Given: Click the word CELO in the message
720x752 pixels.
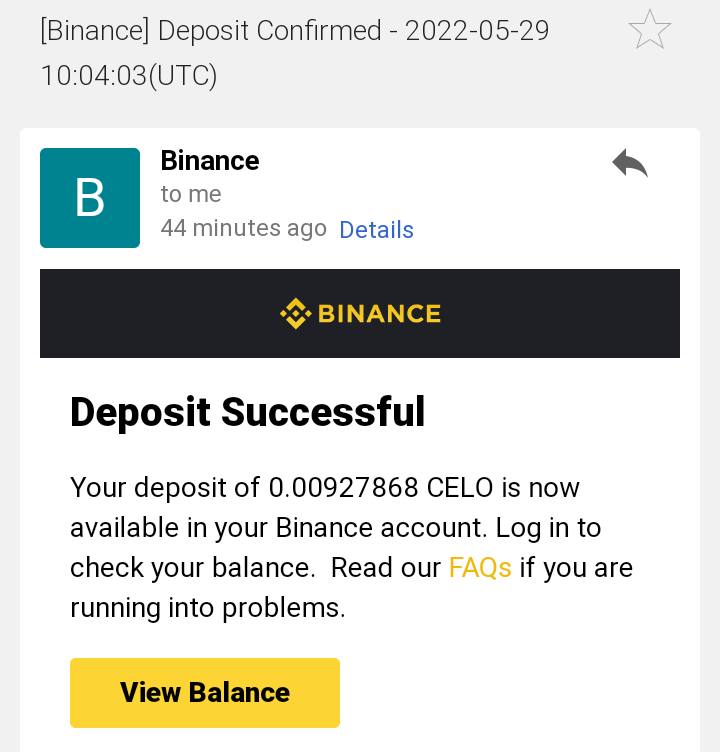Looking at the screenshot, I should (460, 488).
